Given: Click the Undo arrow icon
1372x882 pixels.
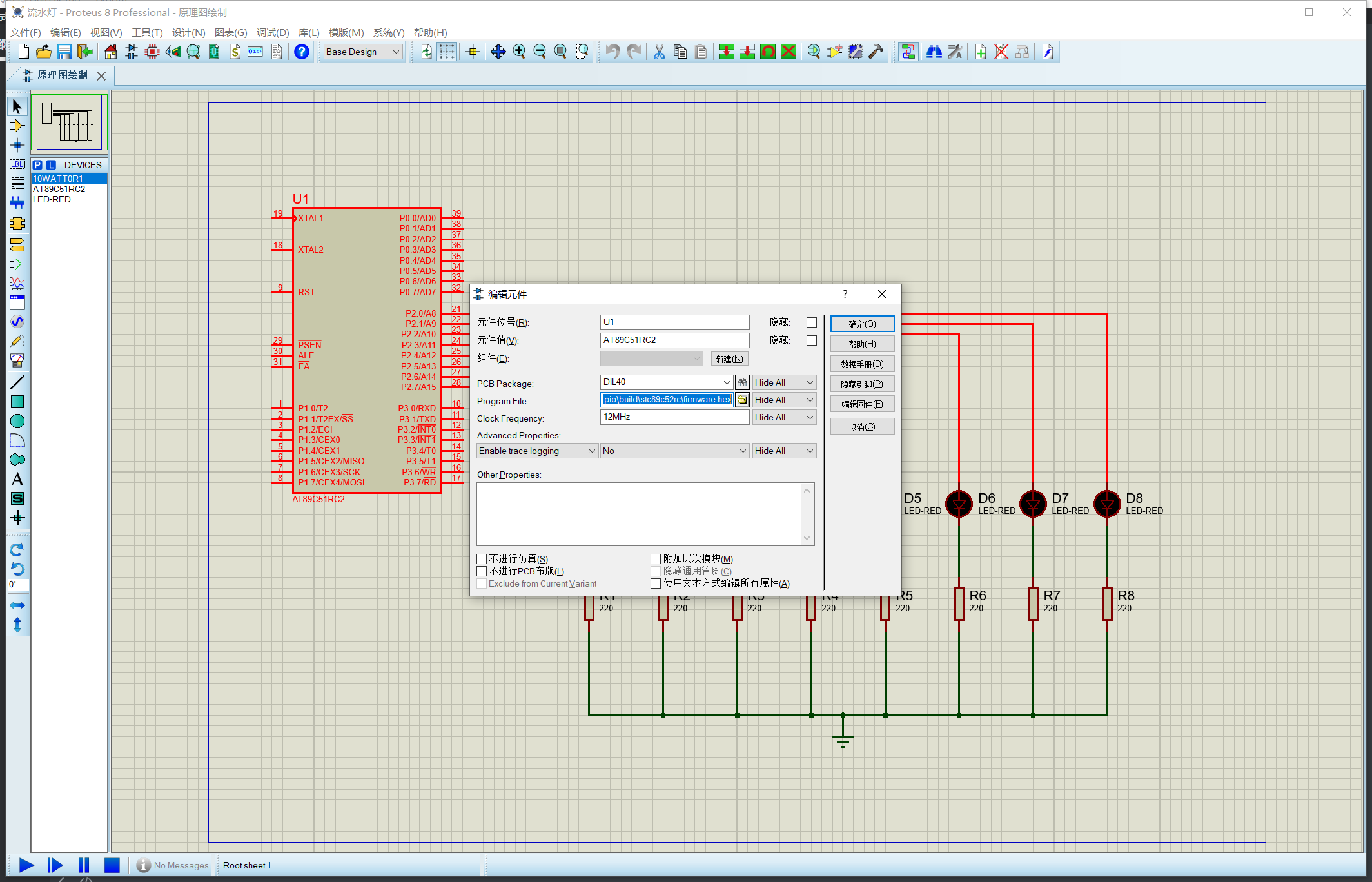Looking at the screenshot, I should [612, 52].
